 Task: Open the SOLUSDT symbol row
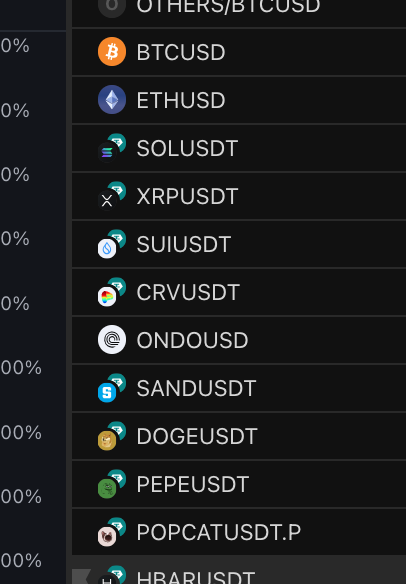[239, 148]
